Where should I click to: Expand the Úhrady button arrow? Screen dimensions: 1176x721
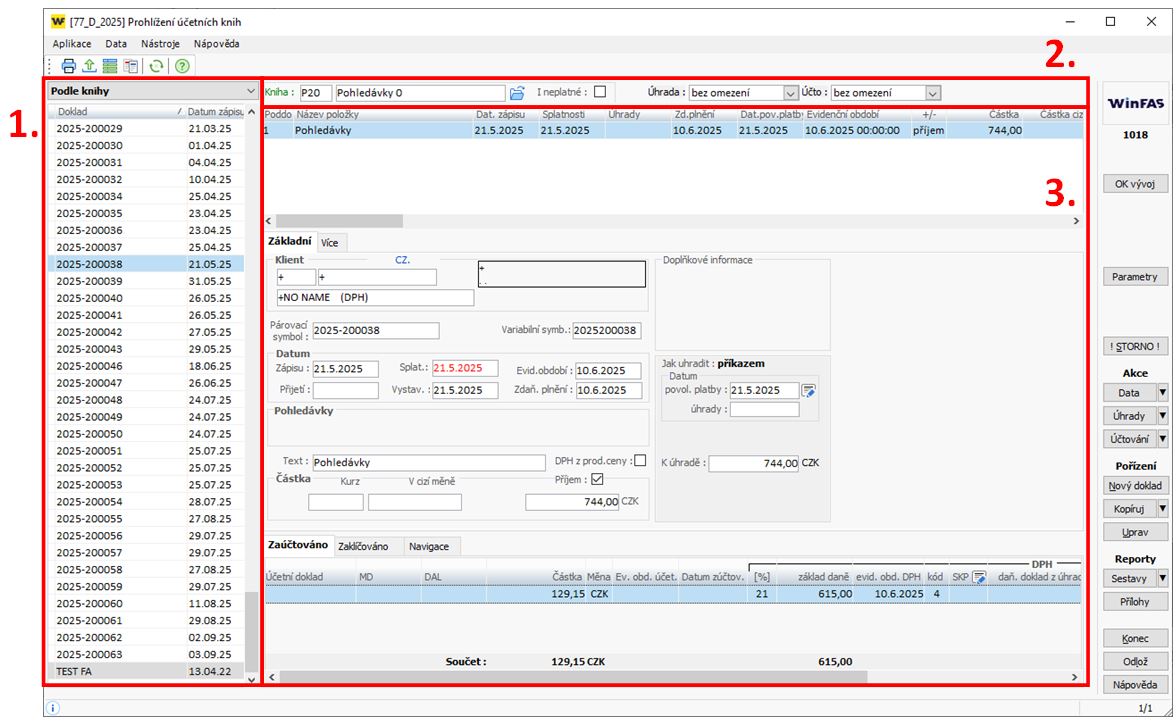pos(1162,416)
